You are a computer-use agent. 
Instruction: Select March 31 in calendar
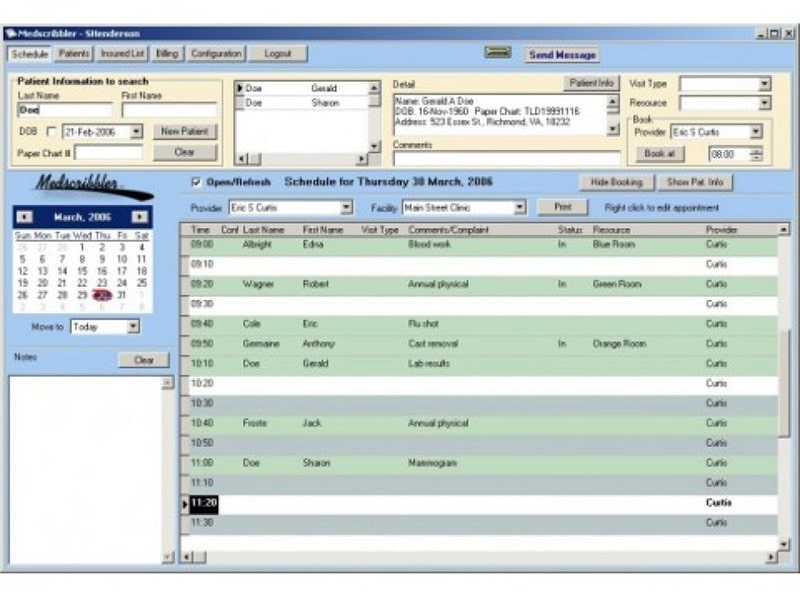pyautogui.click(x=121, y=295)
